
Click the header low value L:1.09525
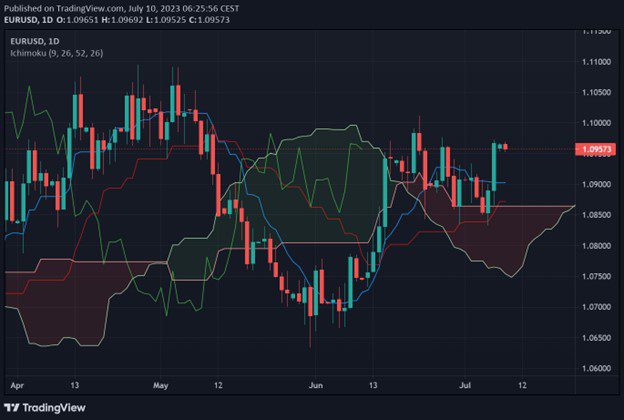coord(166,20)
